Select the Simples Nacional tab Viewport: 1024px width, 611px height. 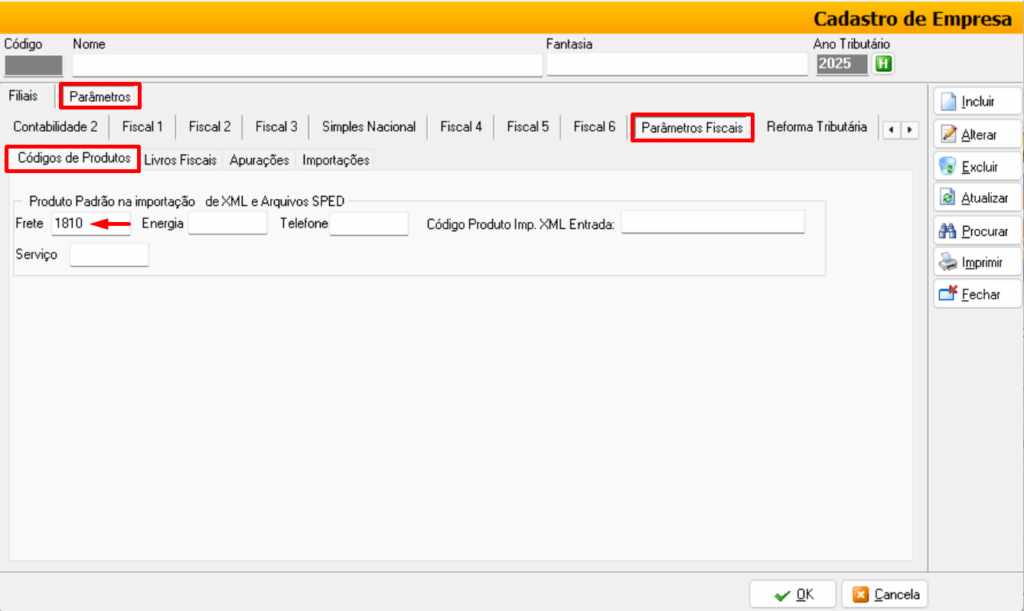(x=368, y=127)
